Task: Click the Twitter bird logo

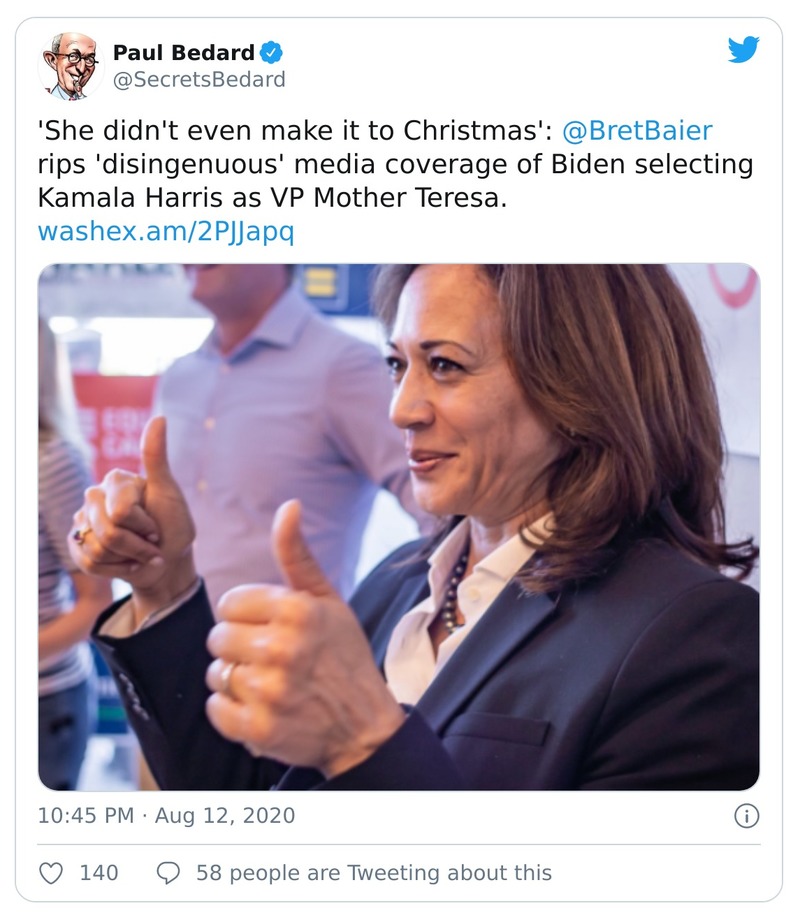Action: pyautogui.click(x=743, y=50)
